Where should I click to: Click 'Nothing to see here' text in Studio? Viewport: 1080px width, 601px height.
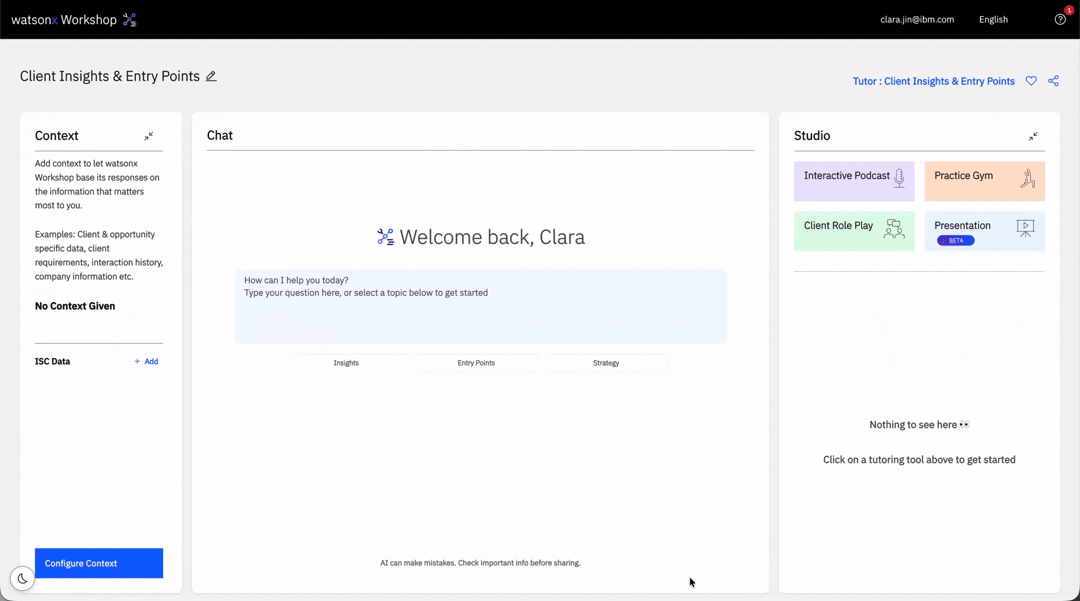919,425
